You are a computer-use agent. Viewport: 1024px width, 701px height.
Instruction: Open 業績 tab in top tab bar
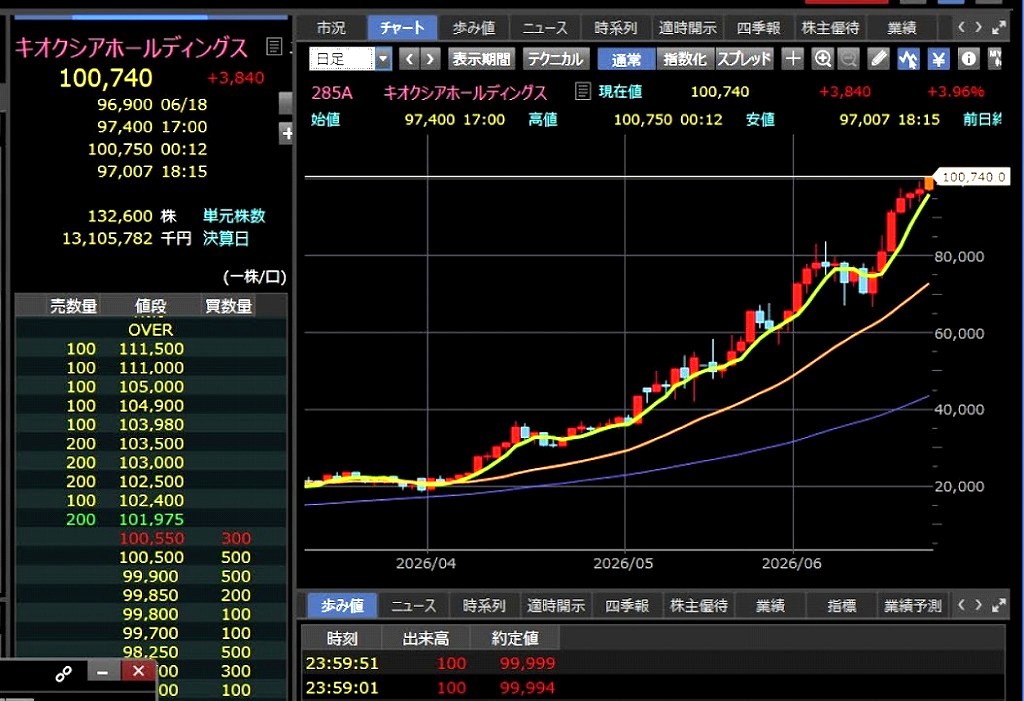point(902,27)
